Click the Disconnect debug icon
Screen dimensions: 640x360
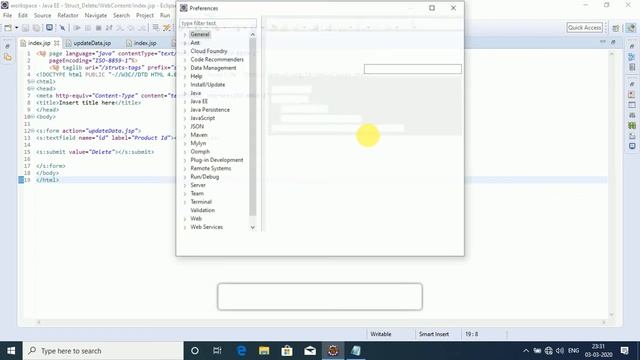point(109,28)
